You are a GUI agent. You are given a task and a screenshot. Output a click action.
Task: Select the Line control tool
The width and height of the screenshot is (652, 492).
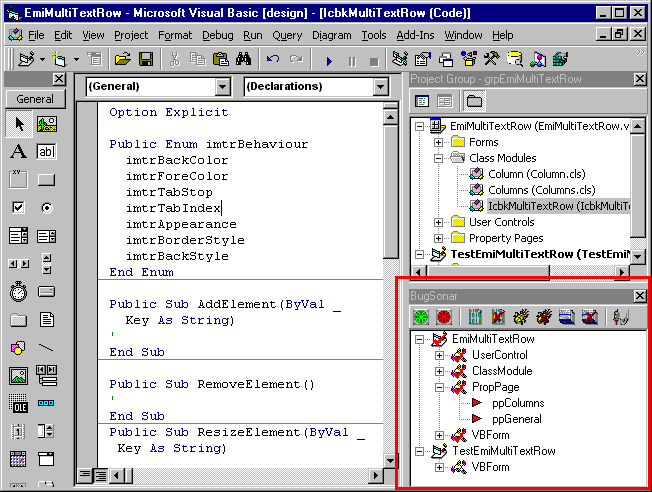click(x=47, y=347)
